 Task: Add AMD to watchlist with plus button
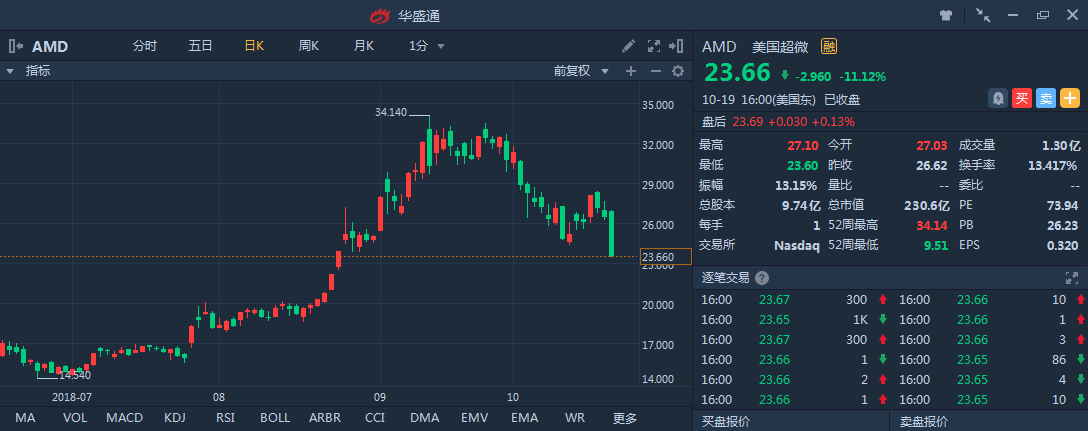[1070, 98]
